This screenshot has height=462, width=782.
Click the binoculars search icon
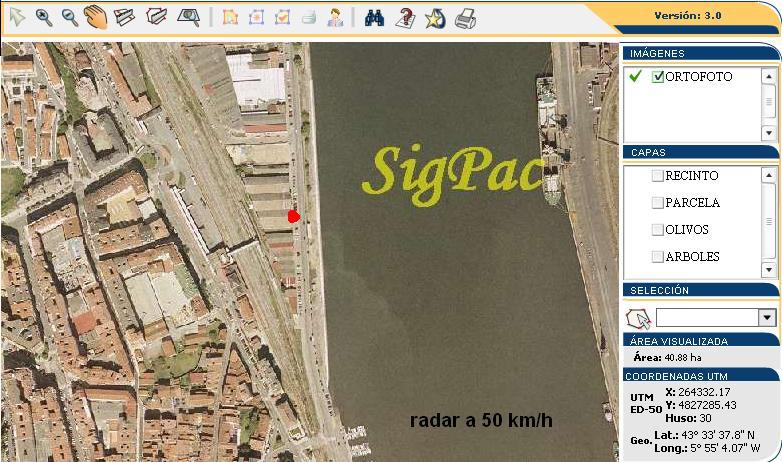click(375, 17)
